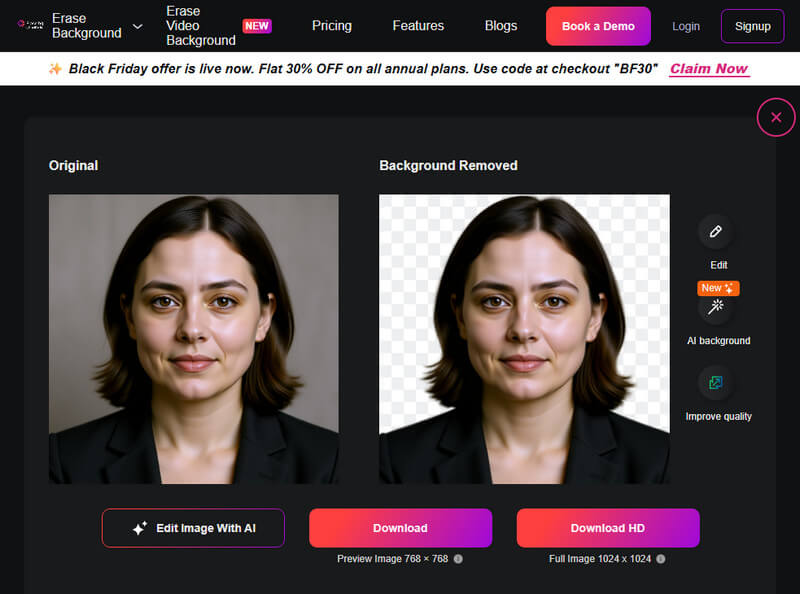Image resolution: width=800 pixels, height=594 pixels.
Task: Switch to Erase Video Background
Action: 199,25
